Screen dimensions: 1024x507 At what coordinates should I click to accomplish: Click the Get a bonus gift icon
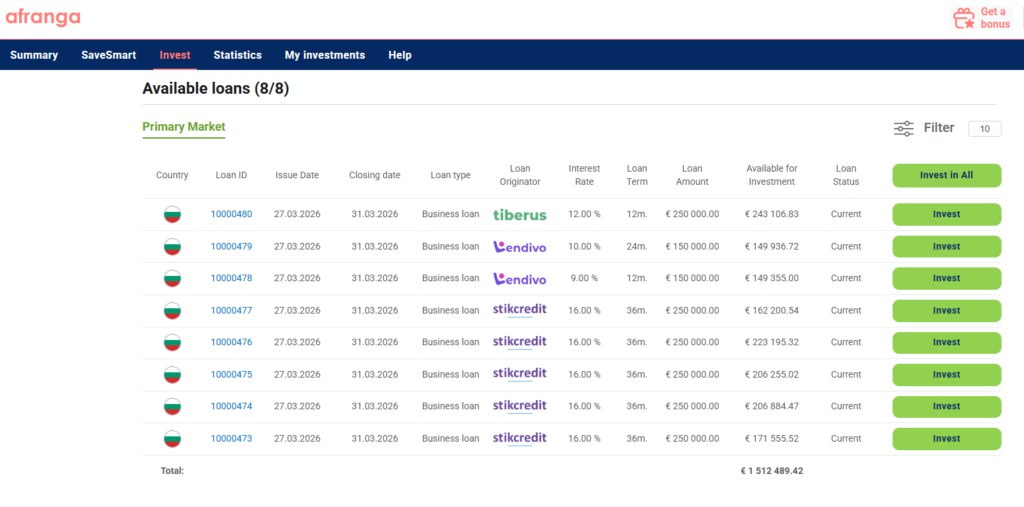963,18
